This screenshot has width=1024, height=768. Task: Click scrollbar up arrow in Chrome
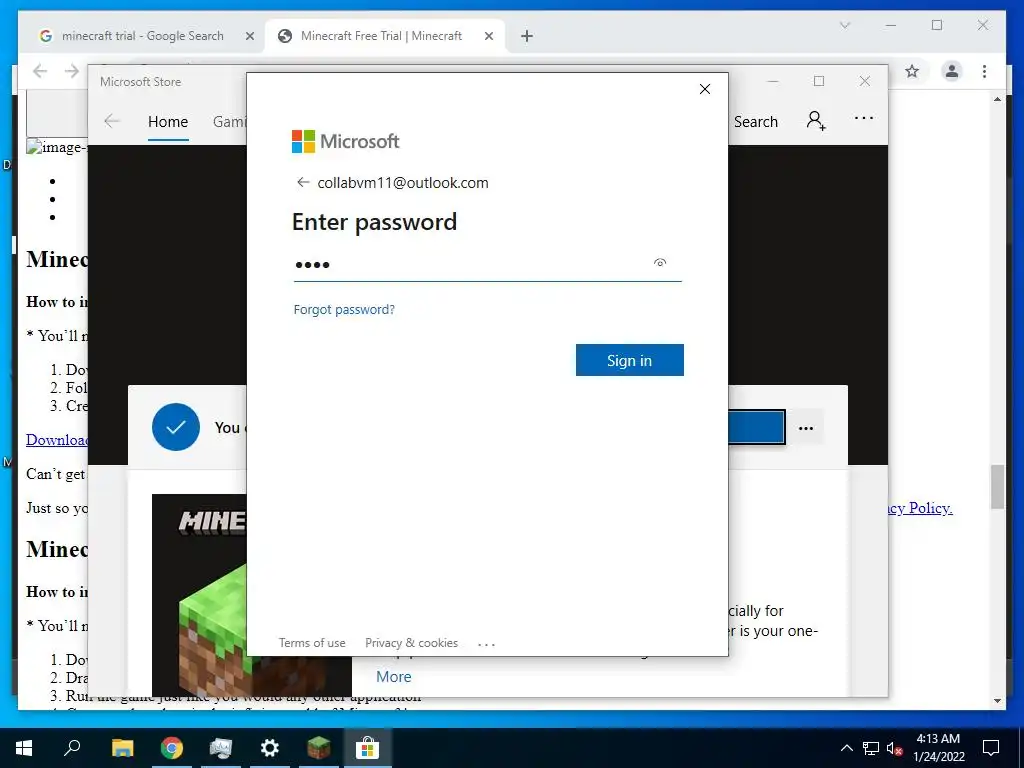[997, 99]
